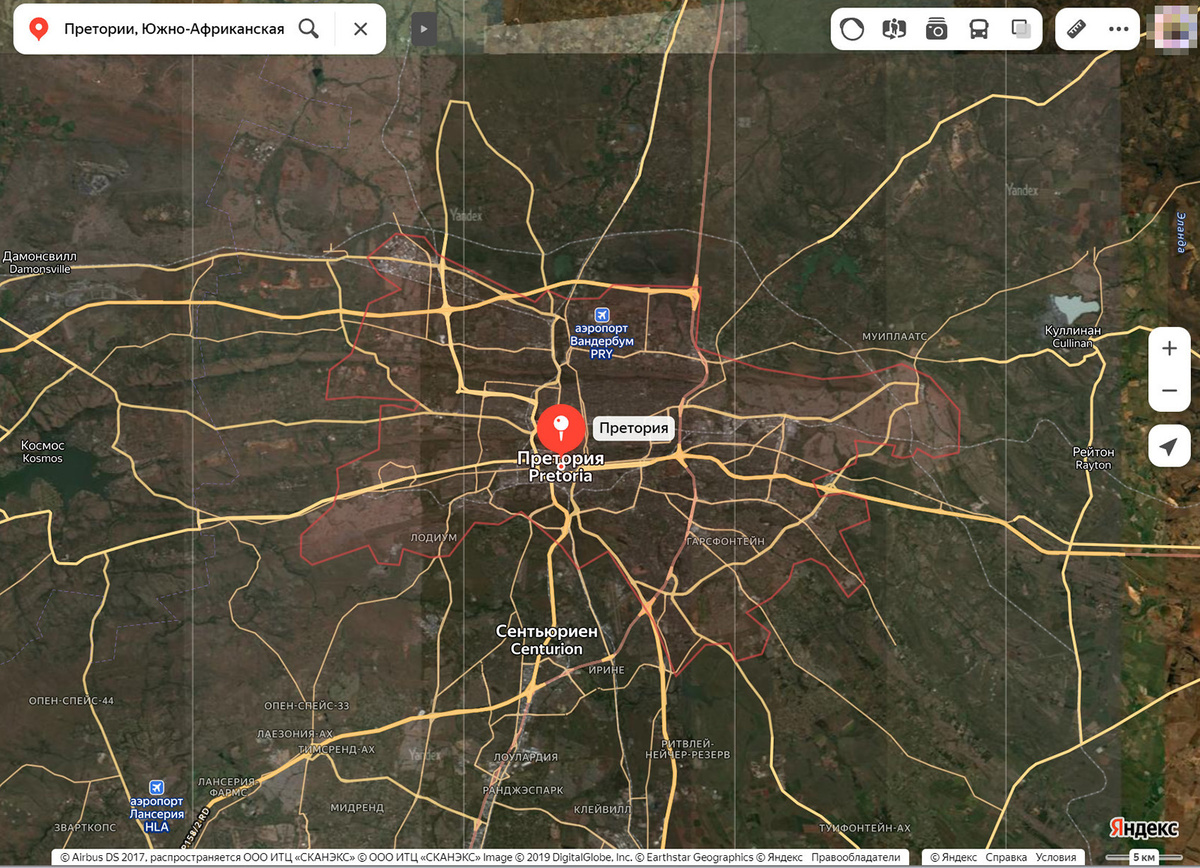Click the red Pretoria map pin
Screen dimensions: 1200x868
pyautogui.click(x=560, y=432)
